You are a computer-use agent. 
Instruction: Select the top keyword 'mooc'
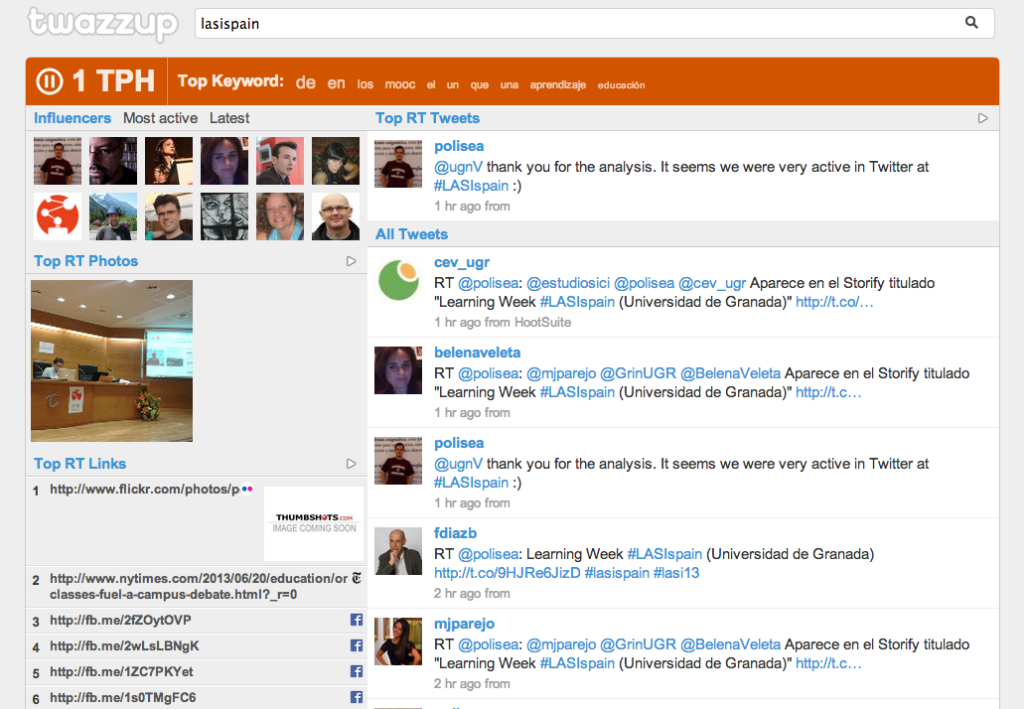click(400, 84)
